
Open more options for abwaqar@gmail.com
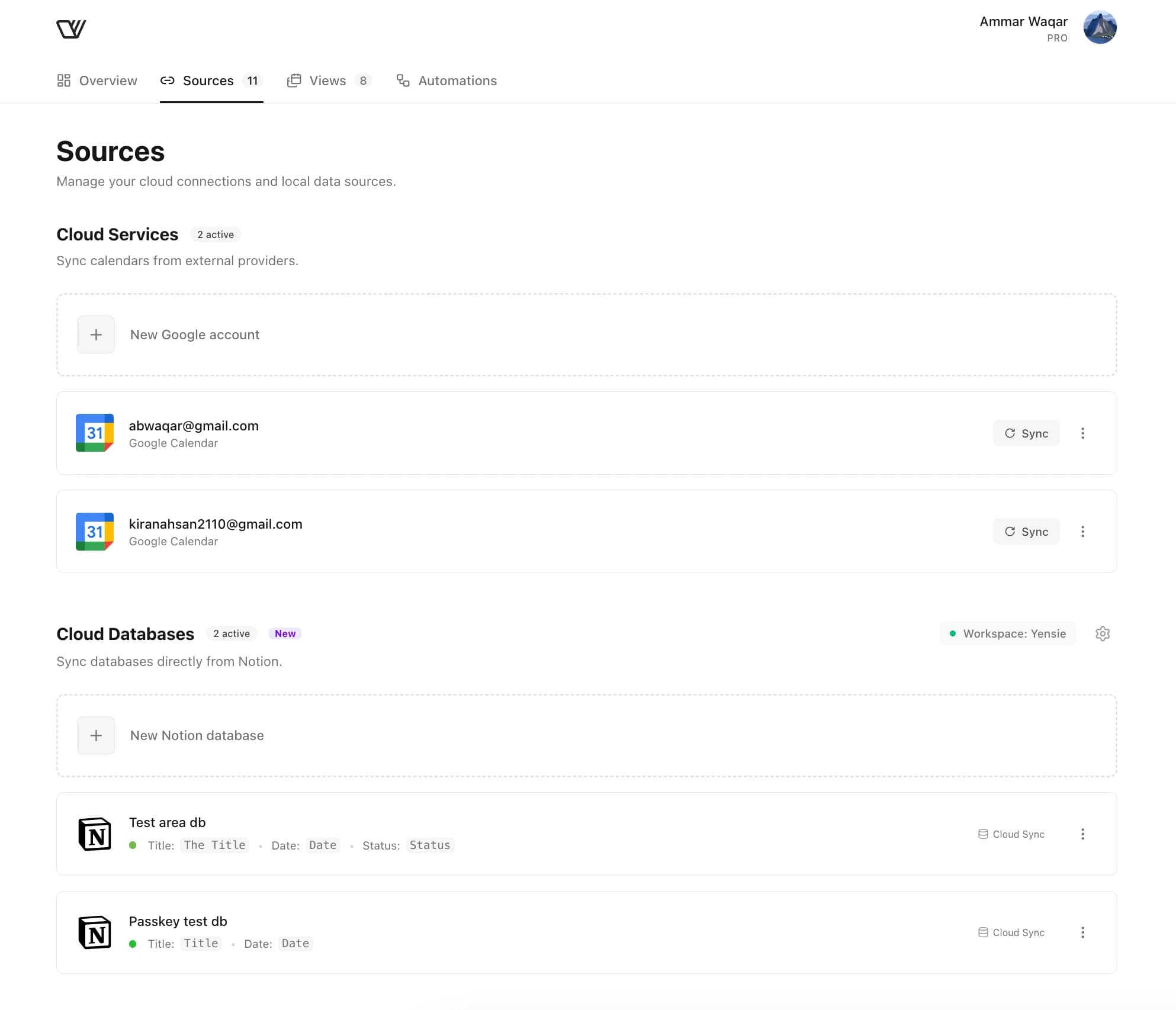1082,433
